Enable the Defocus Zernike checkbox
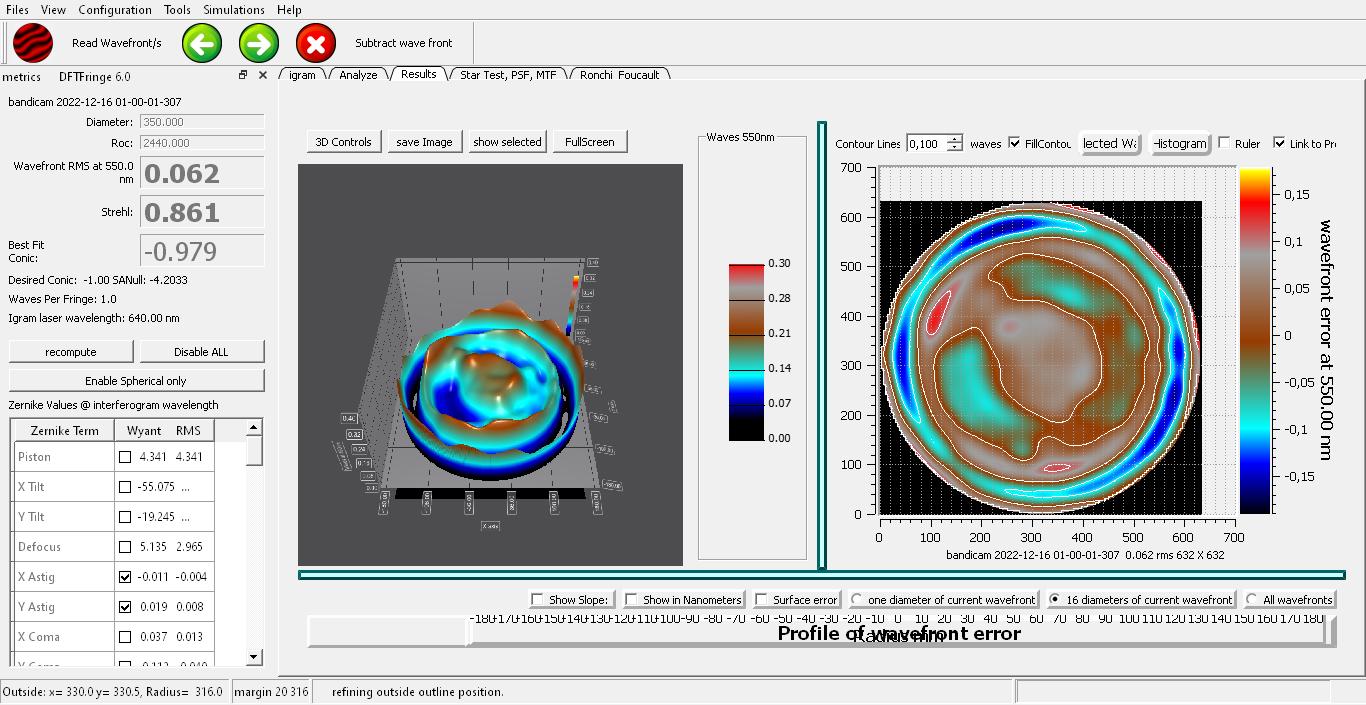1366x705 pixels. point(125,547)
